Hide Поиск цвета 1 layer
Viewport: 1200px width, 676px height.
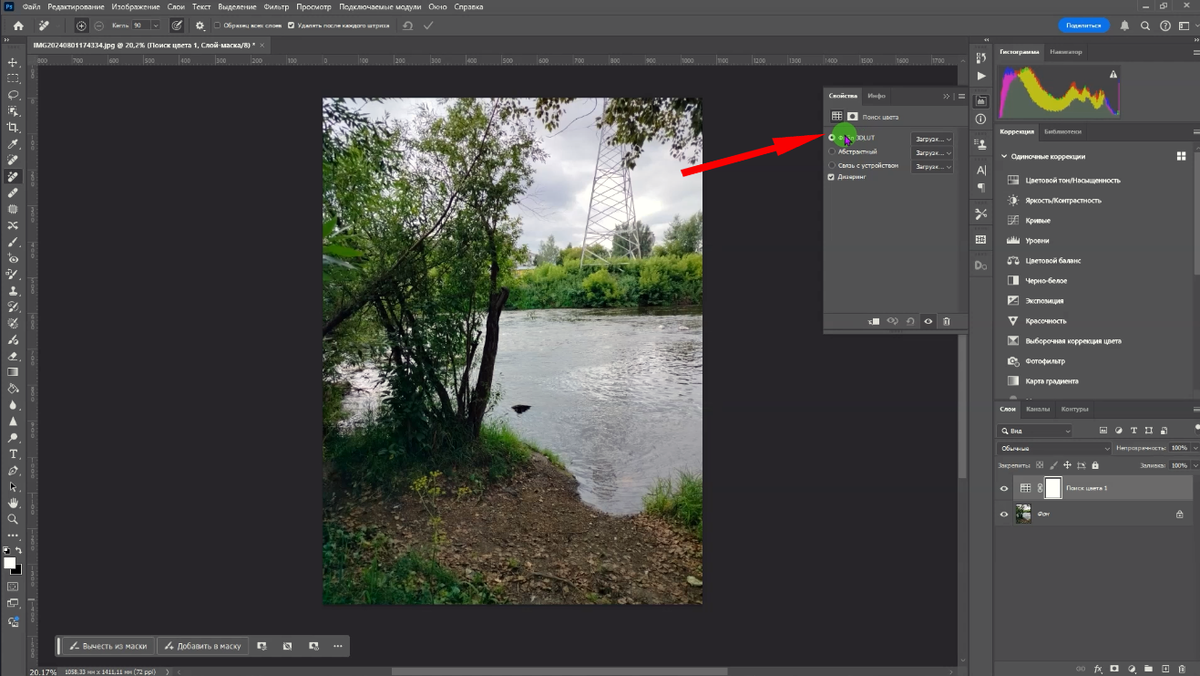[x=1004, y=488]
